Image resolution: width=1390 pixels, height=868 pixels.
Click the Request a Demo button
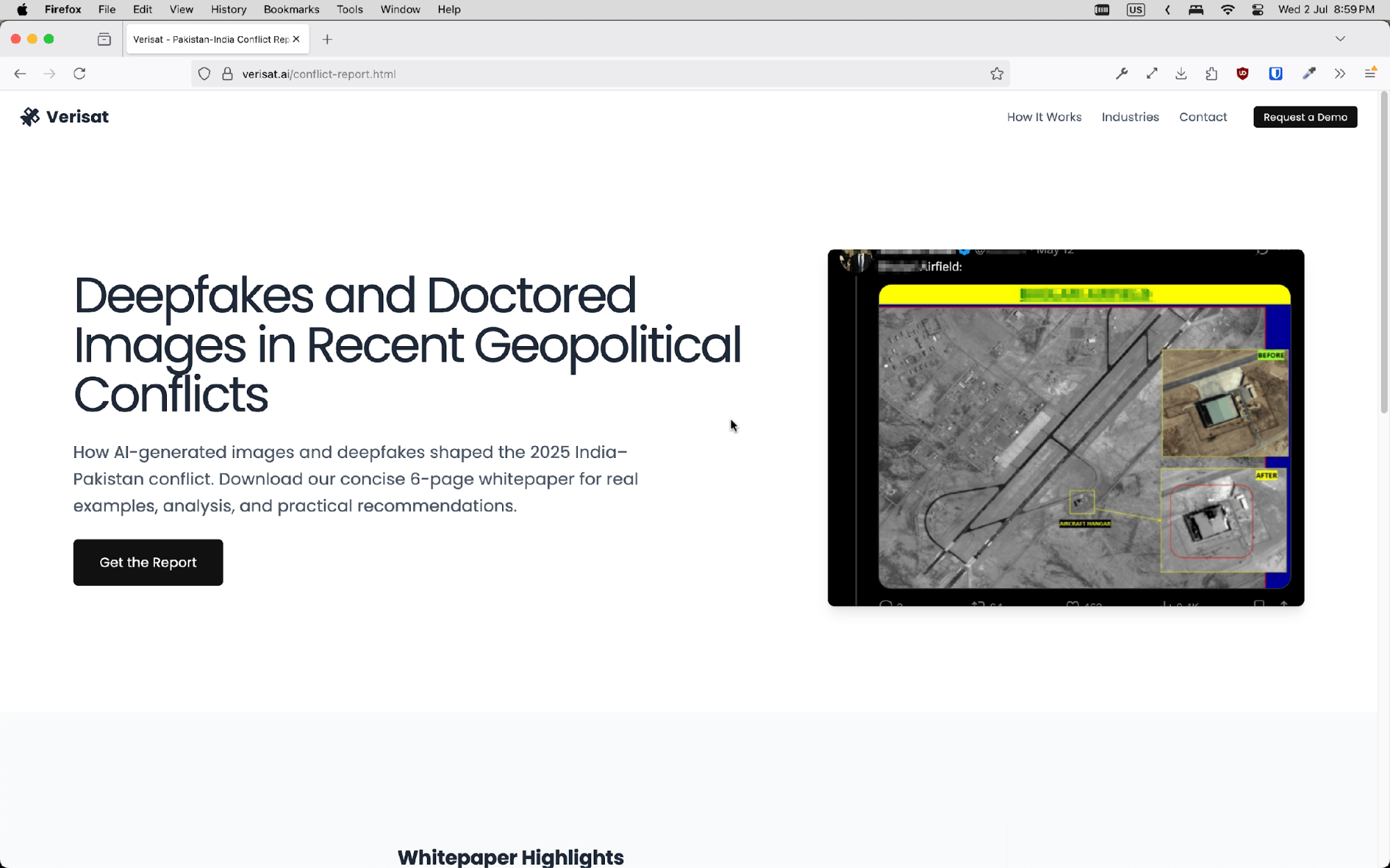click(x=1305, y=117)
